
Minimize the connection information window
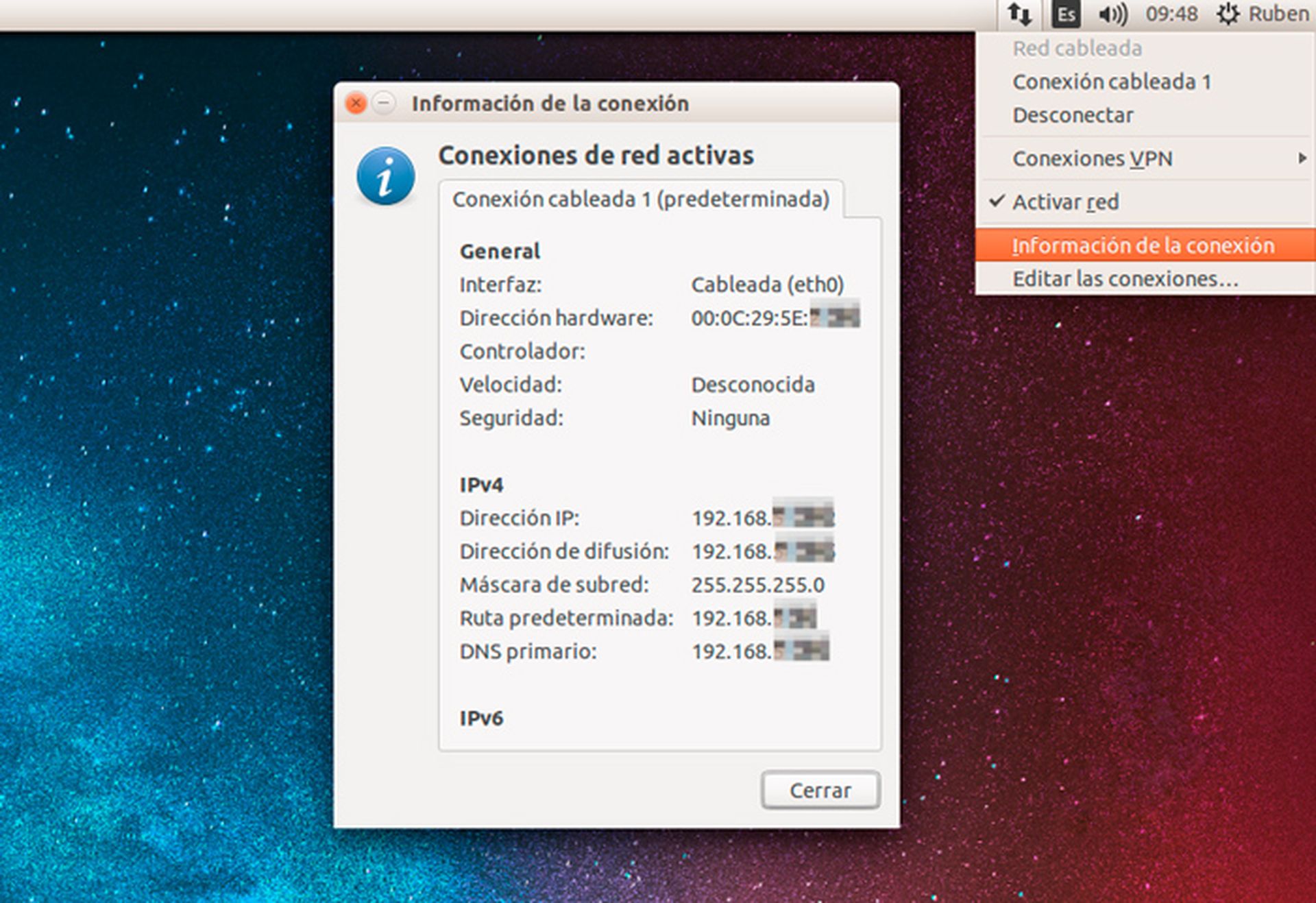coord(385,104)
